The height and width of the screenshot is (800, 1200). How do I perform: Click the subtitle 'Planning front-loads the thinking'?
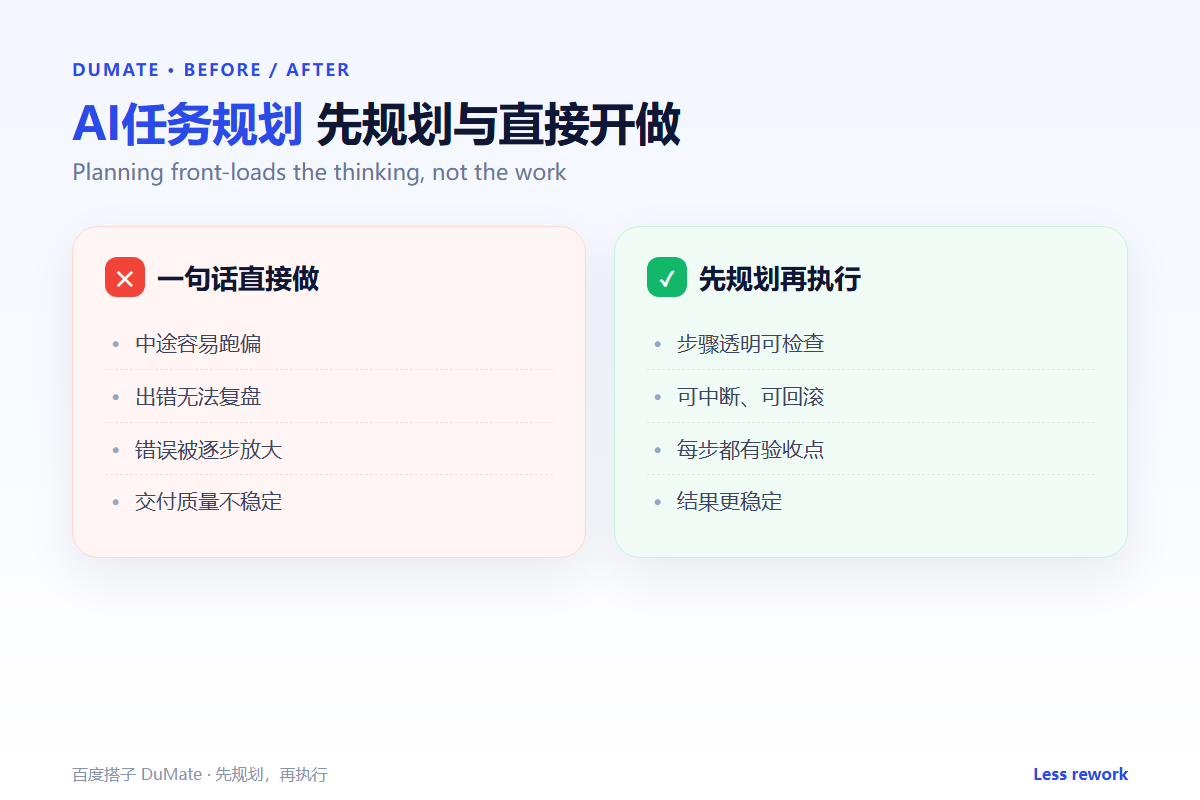[246, 172]
